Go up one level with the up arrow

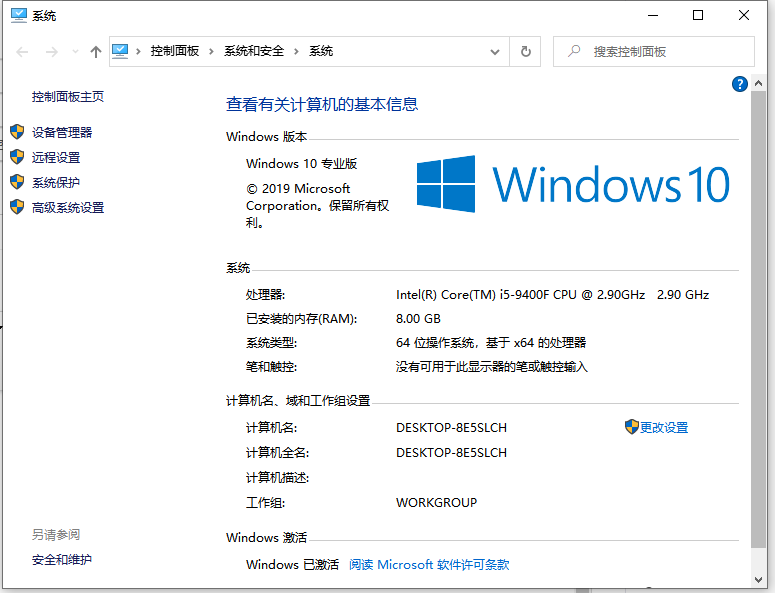pyautogui.click(x=96, y=51)
